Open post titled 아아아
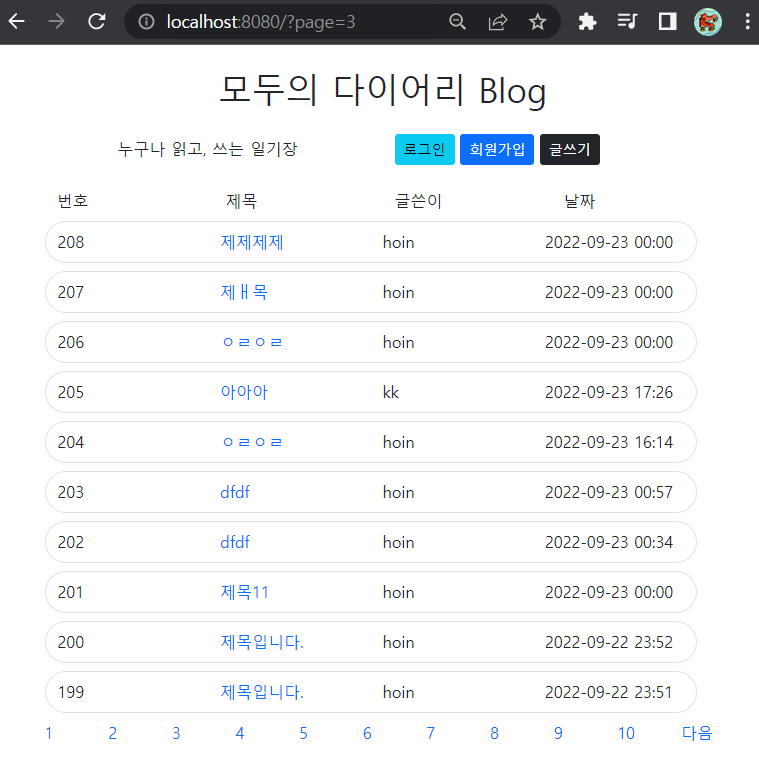This screenshot has height=768, width=759. tap(244, 392)
